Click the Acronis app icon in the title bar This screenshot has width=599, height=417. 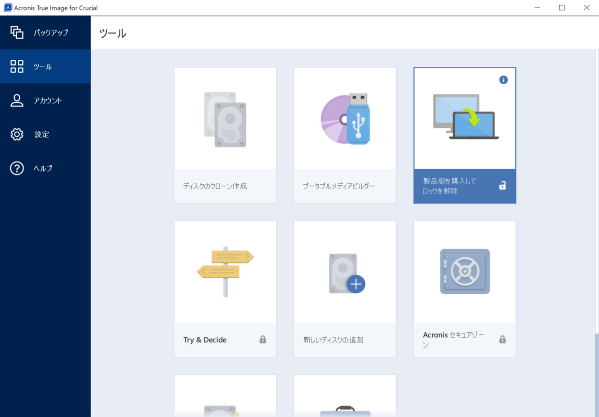pos(8,8)
